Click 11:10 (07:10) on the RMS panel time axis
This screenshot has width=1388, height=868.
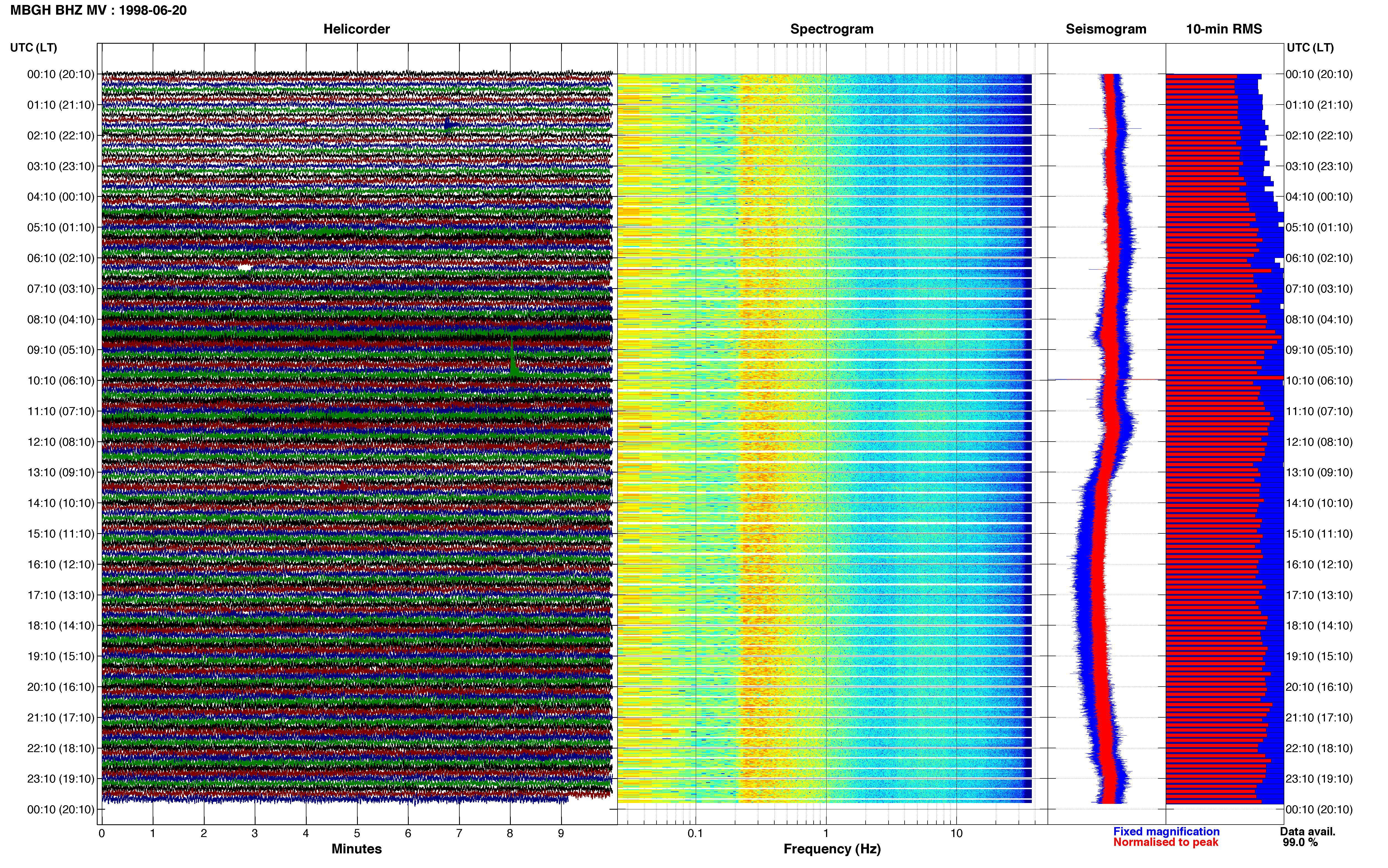click(1319, 412)
